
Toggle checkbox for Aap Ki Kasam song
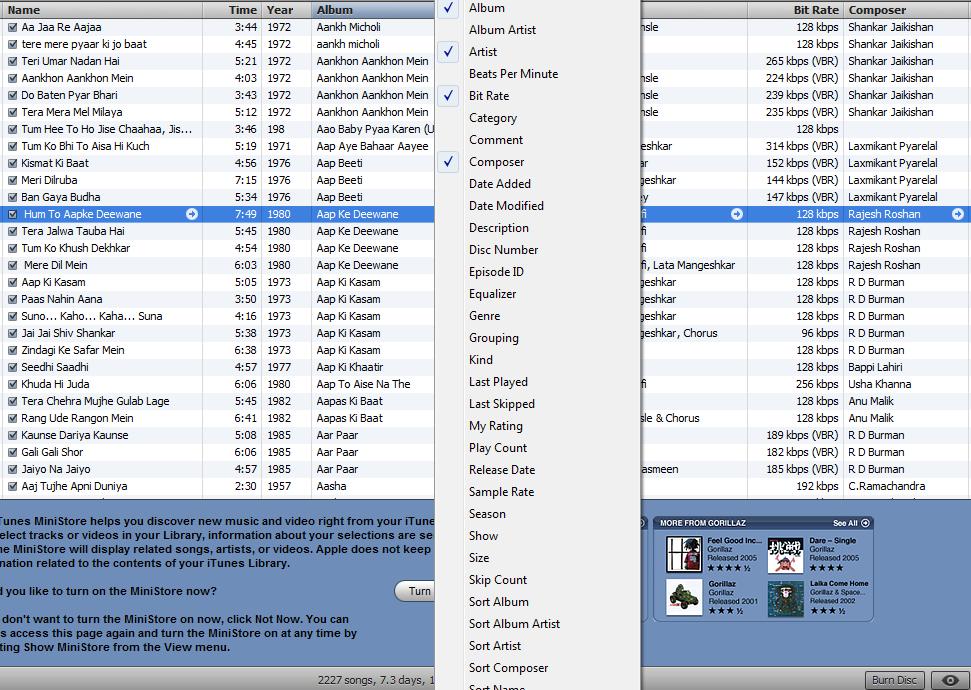pyautogui.click(x=12, y=282)
